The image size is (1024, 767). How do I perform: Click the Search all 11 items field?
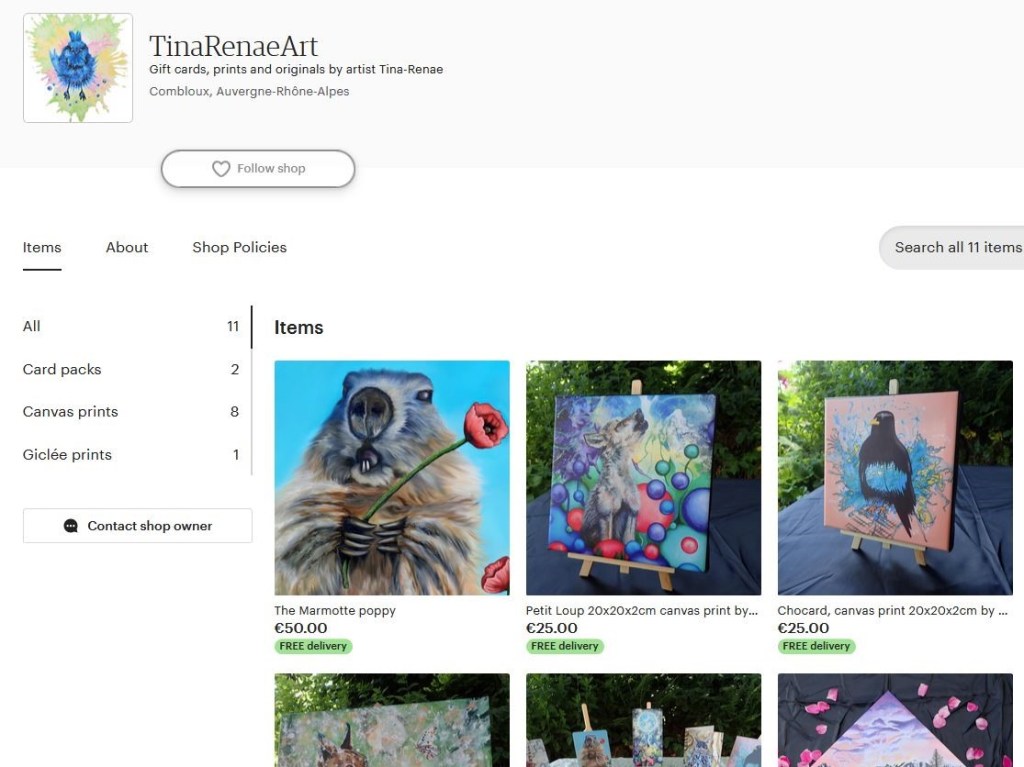[952, 248]
